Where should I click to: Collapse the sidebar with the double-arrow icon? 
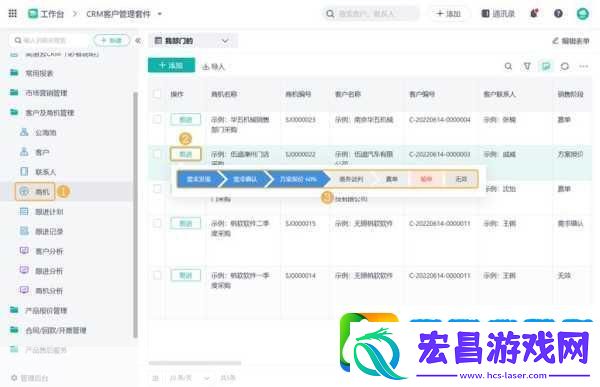(x=138, y=40)
